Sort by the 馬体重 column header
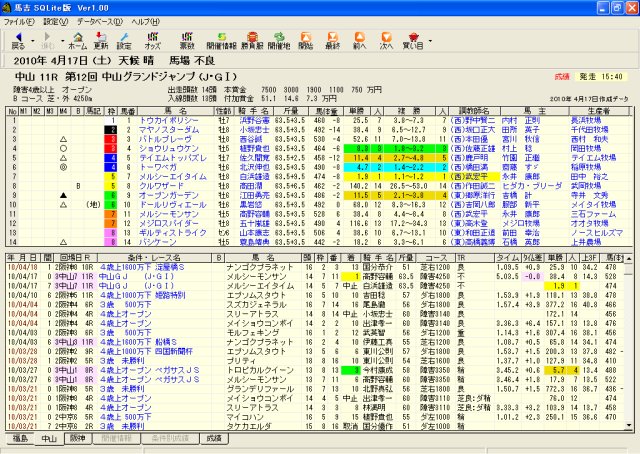640x454 pixels. point(327,111)
